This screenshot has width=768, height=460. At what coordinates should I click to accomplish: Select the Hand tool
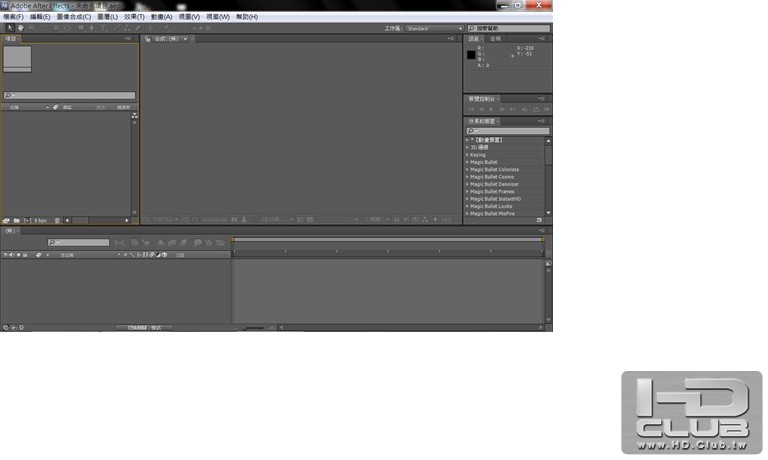21,28
